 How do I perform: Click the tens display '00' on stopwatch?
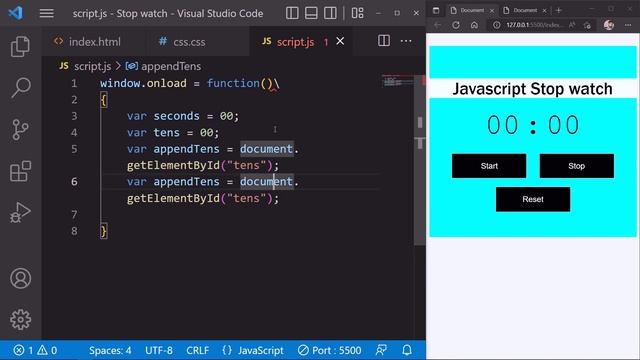(x=563, y=124)
